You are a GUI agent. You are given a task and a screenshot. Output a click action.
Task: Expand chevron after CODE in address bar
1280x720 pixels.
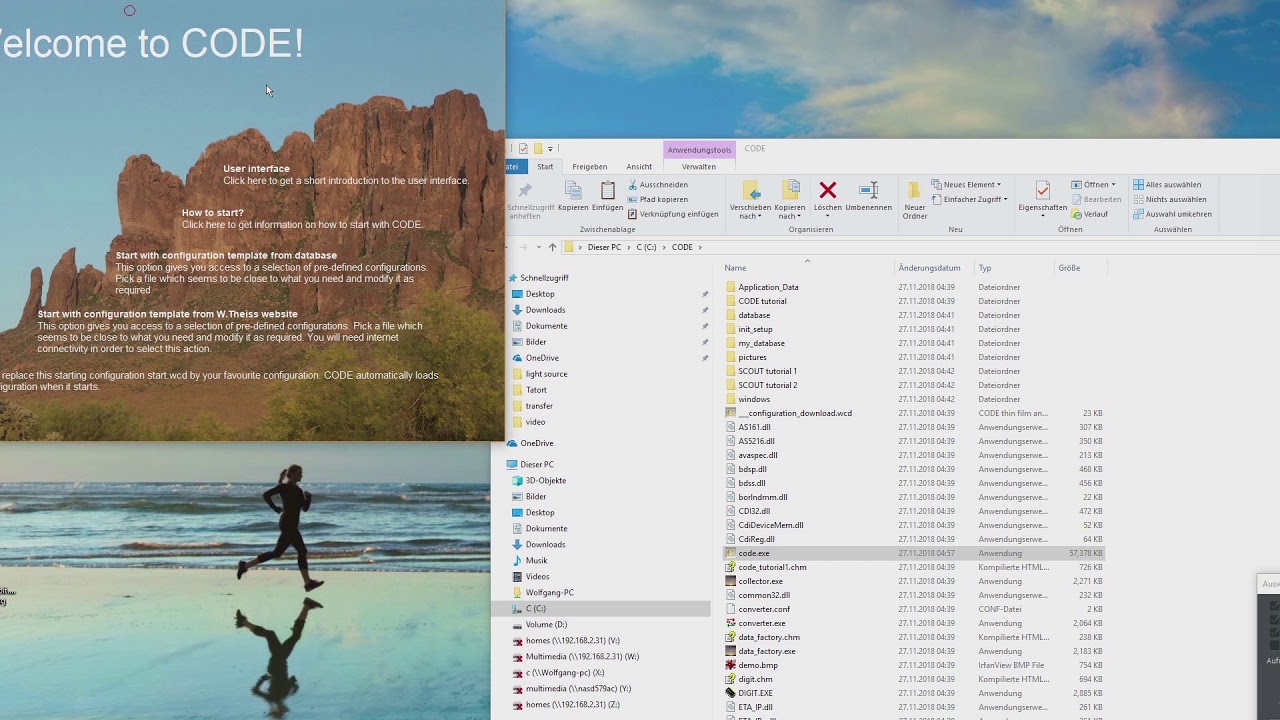701,247
